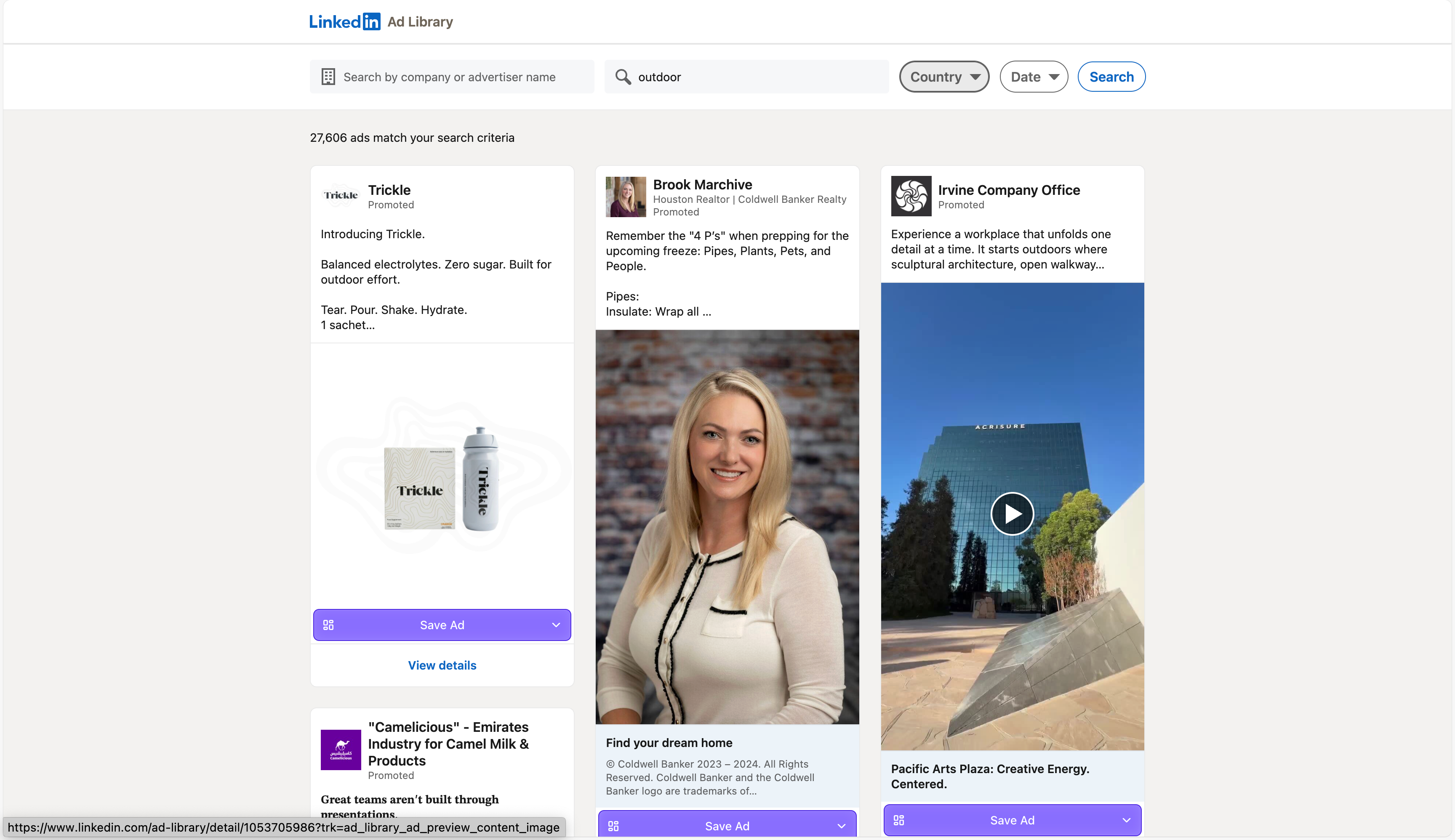Click the Irvine Company Office logo
The image size is (1455, 840).
[911, 196]
